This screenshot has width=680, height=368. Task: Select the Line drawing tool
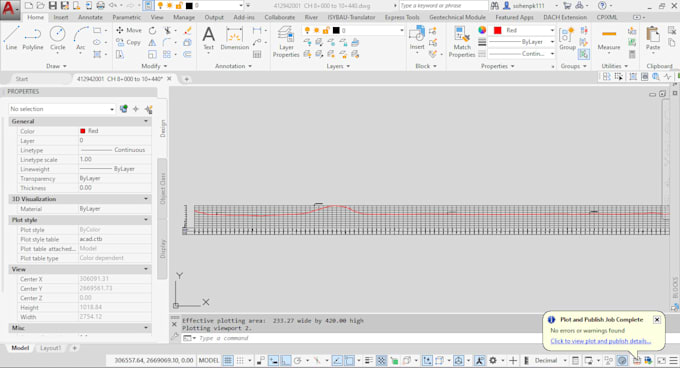tap(11, 38)
